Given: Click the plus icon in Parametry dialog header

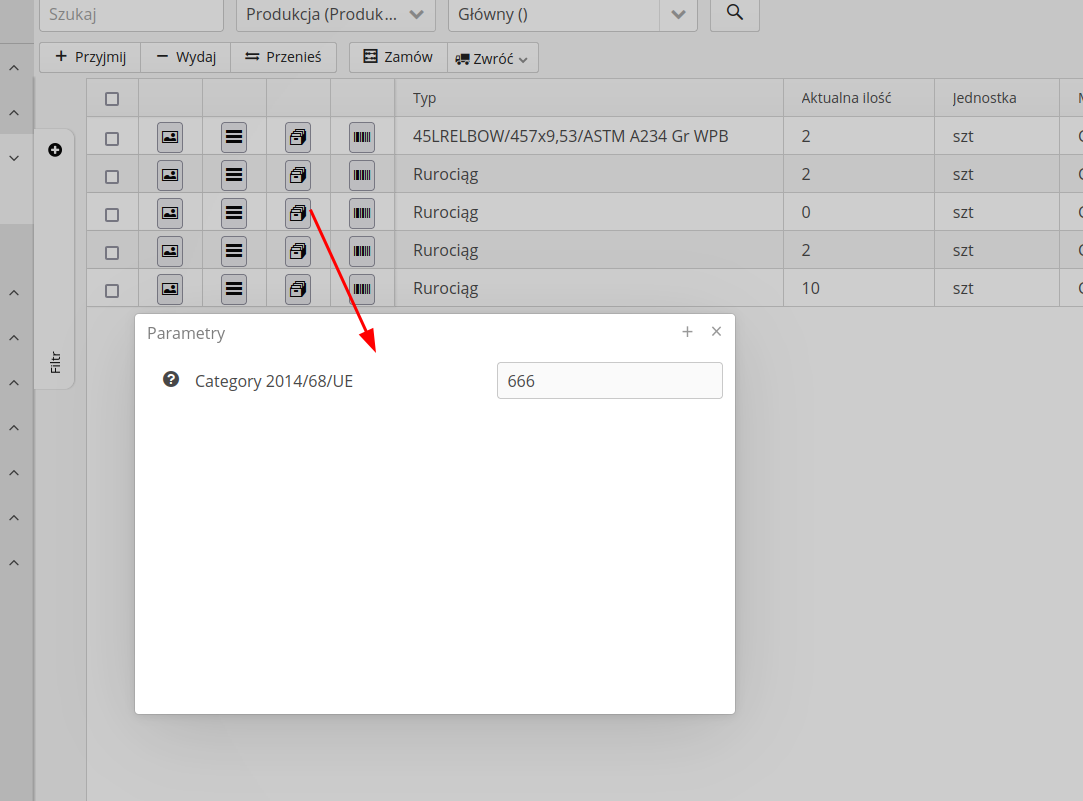Looking at the screenshot, I should click(687, 332).
